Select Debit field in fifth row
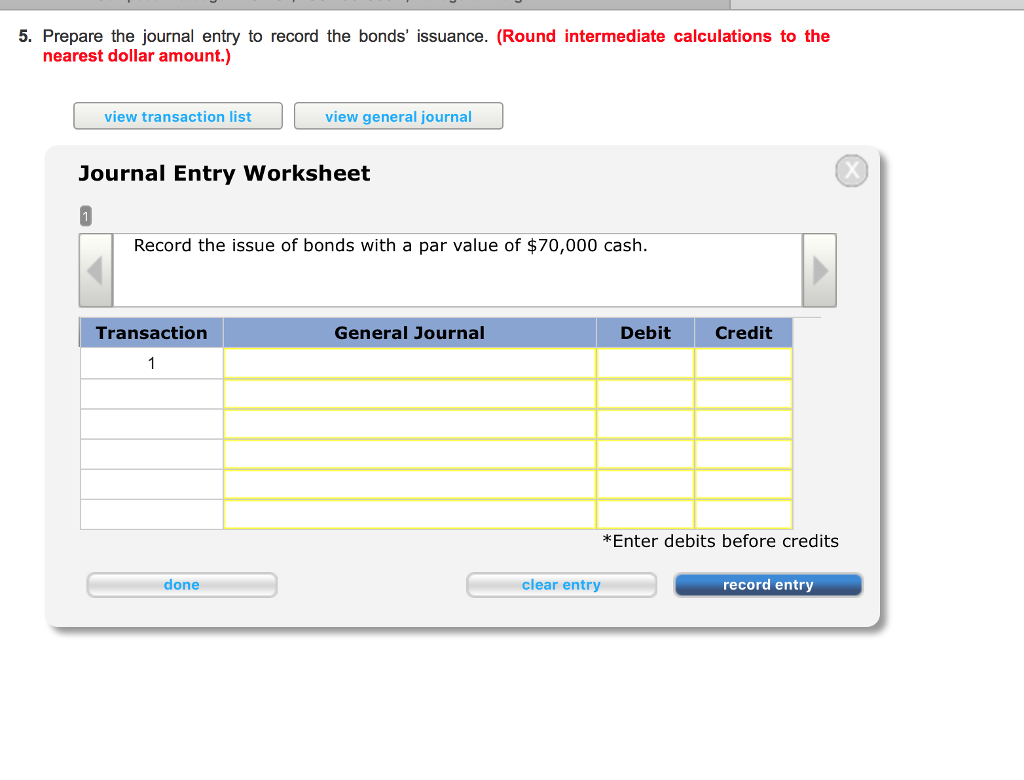 (645, 485)
